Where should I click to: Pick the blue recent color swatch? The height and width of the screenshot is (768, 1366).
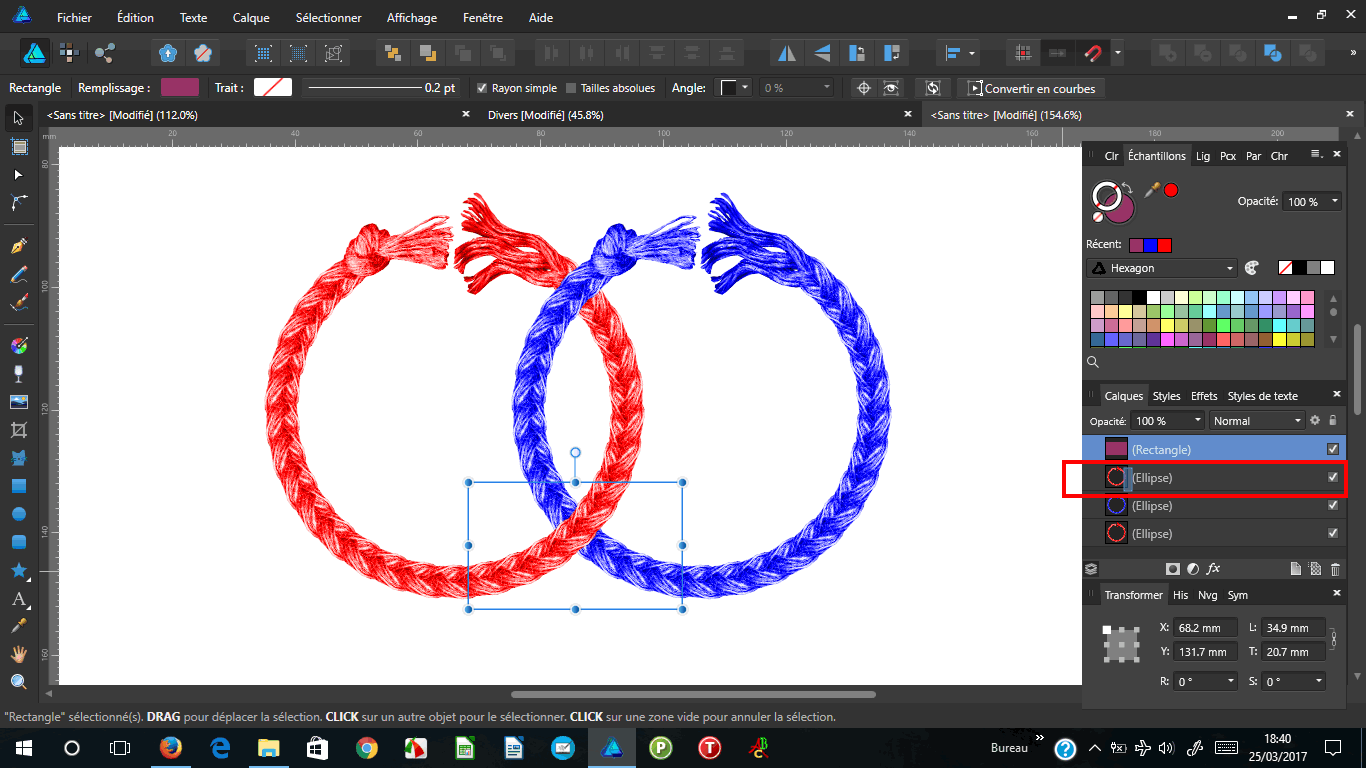1150,245
